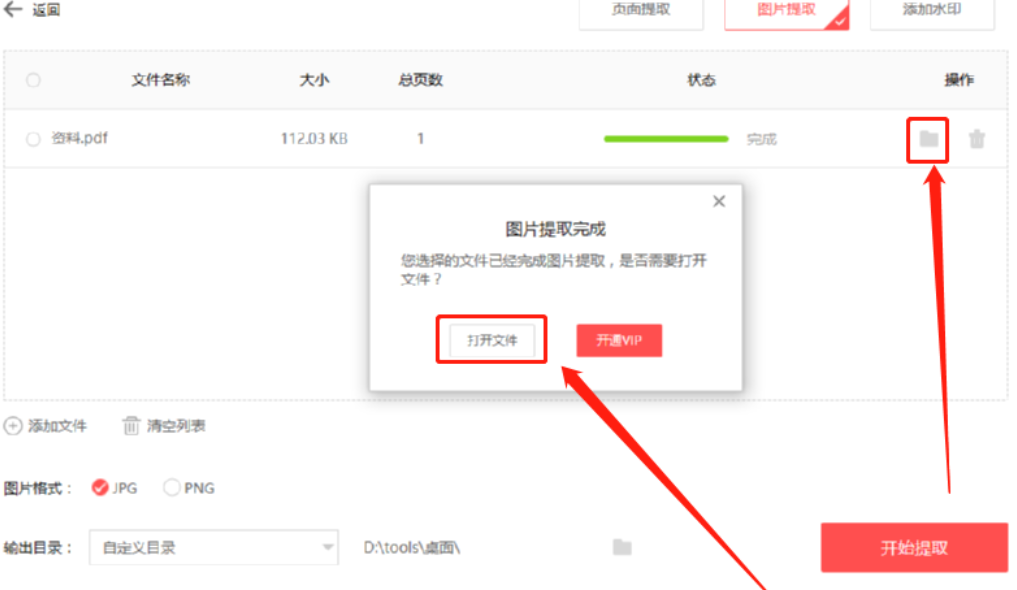Switch to 图片提取 tab
This screenshot has height=590, width=1017.
pyautogui.click(x=786, y=12)
